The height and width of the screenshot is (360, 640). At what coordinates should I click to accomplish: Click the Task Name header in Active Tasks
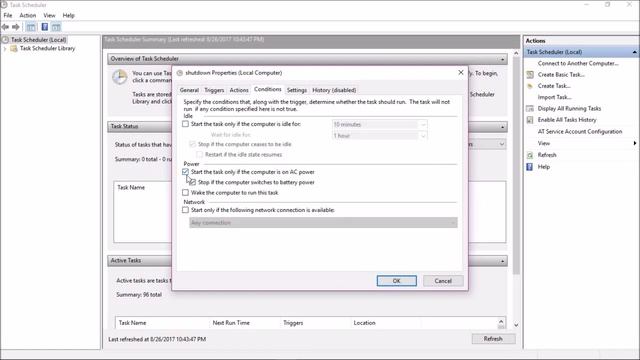132,323
